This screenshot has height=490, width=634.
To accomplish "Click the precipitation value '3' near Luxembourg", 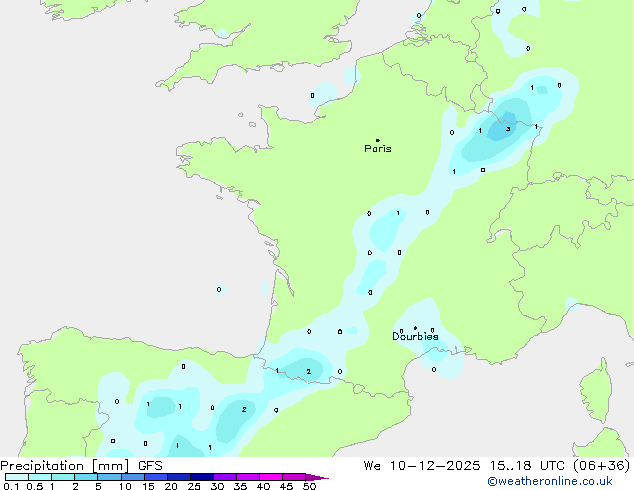I will [508, 129].
